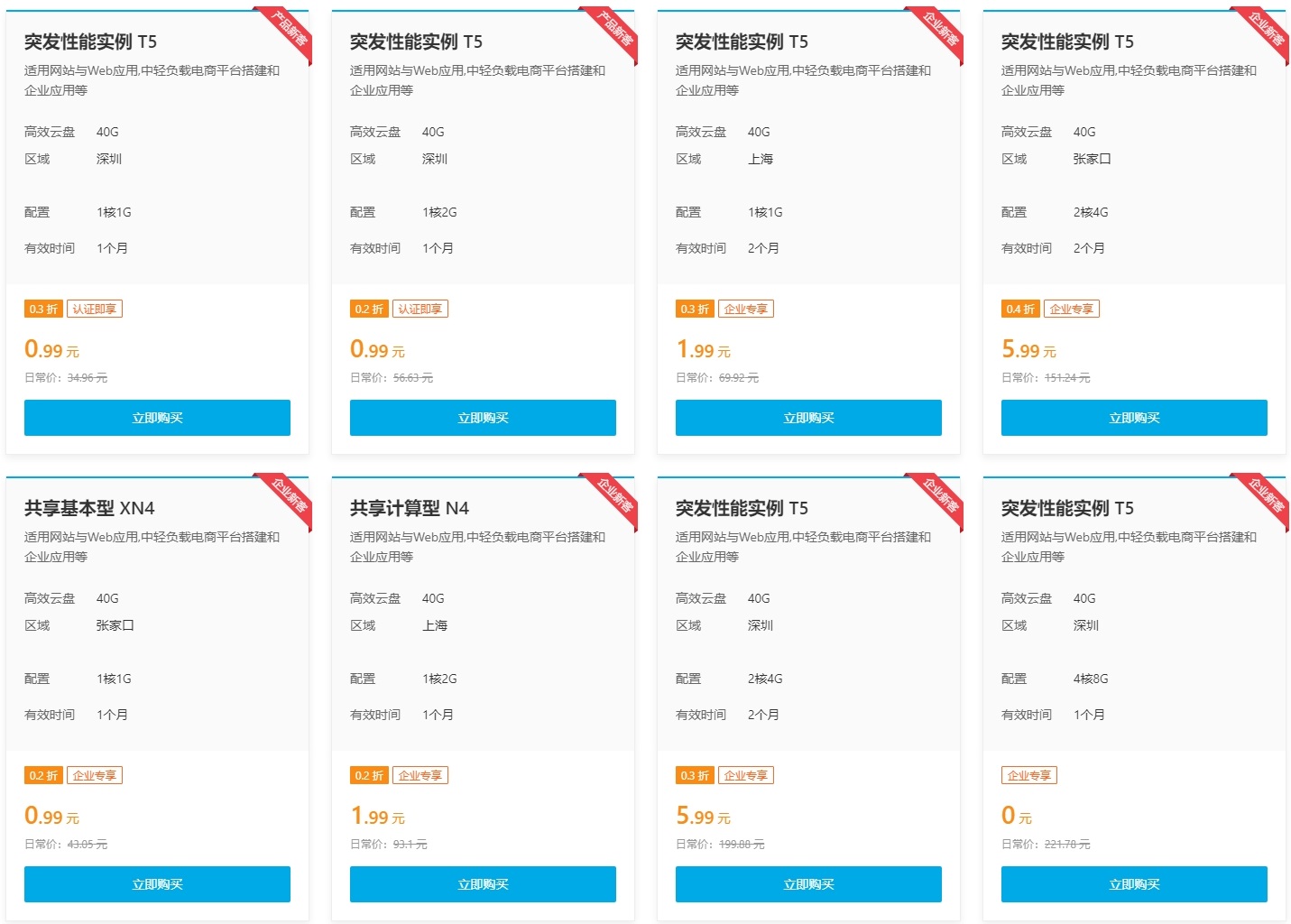Click the 0 元 price on the 4核8G card
Image resolution: width=1291 pixels, height=924 pixels.
point(1017,816)
